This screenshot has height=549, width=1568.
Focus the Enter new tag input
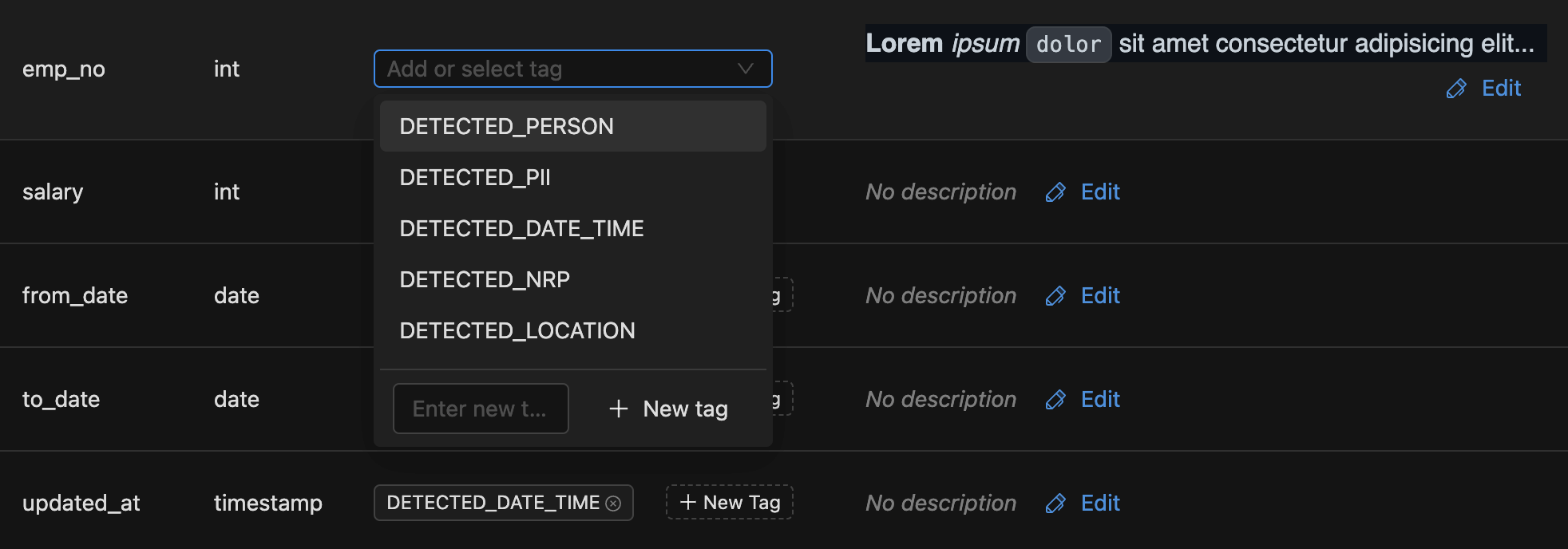pos(481,409)
